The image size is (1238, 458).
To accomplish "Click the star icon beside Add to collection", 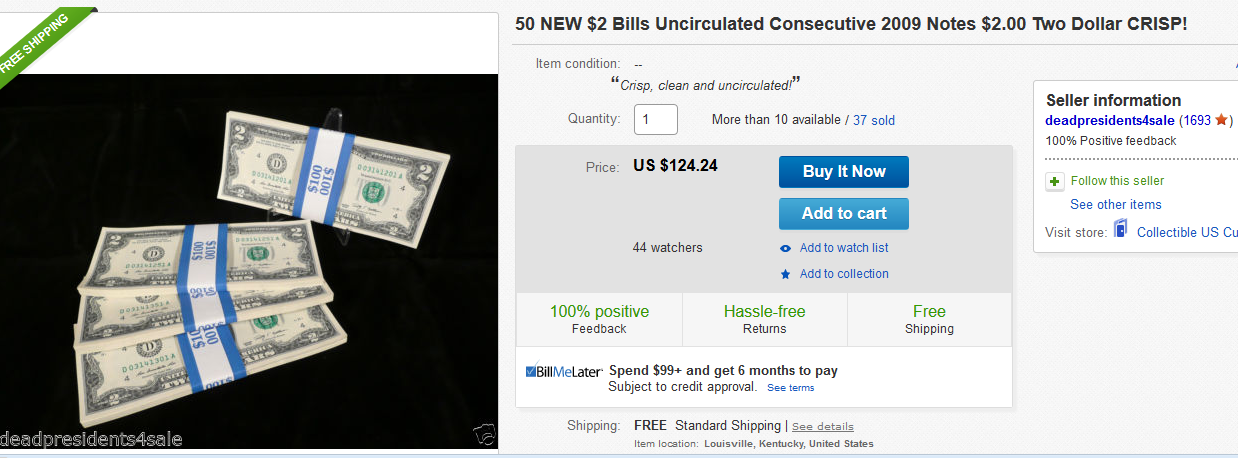I will (785, 275).
